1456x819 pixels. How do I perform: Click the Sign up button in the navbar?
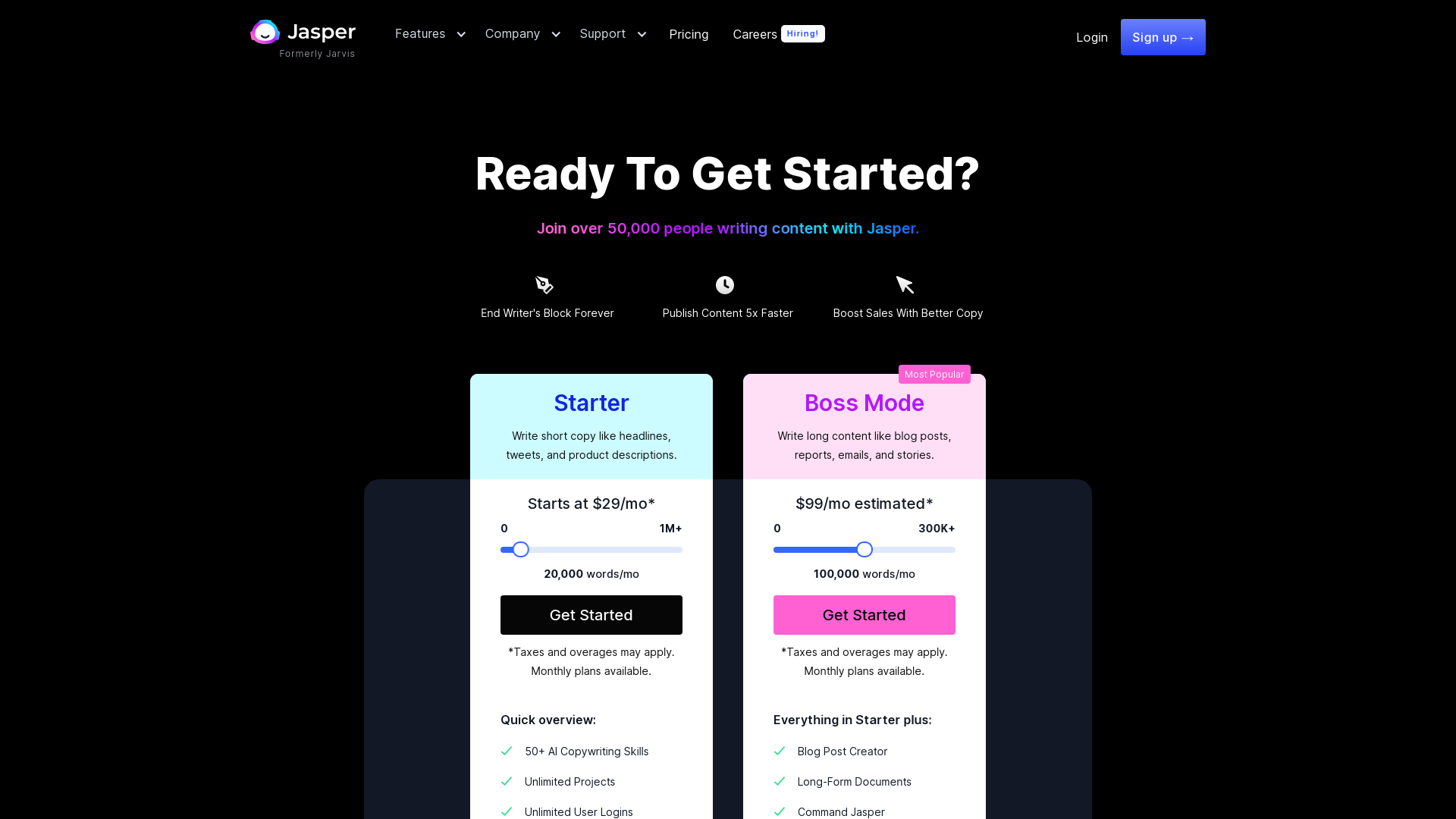tap(1163, 37)
